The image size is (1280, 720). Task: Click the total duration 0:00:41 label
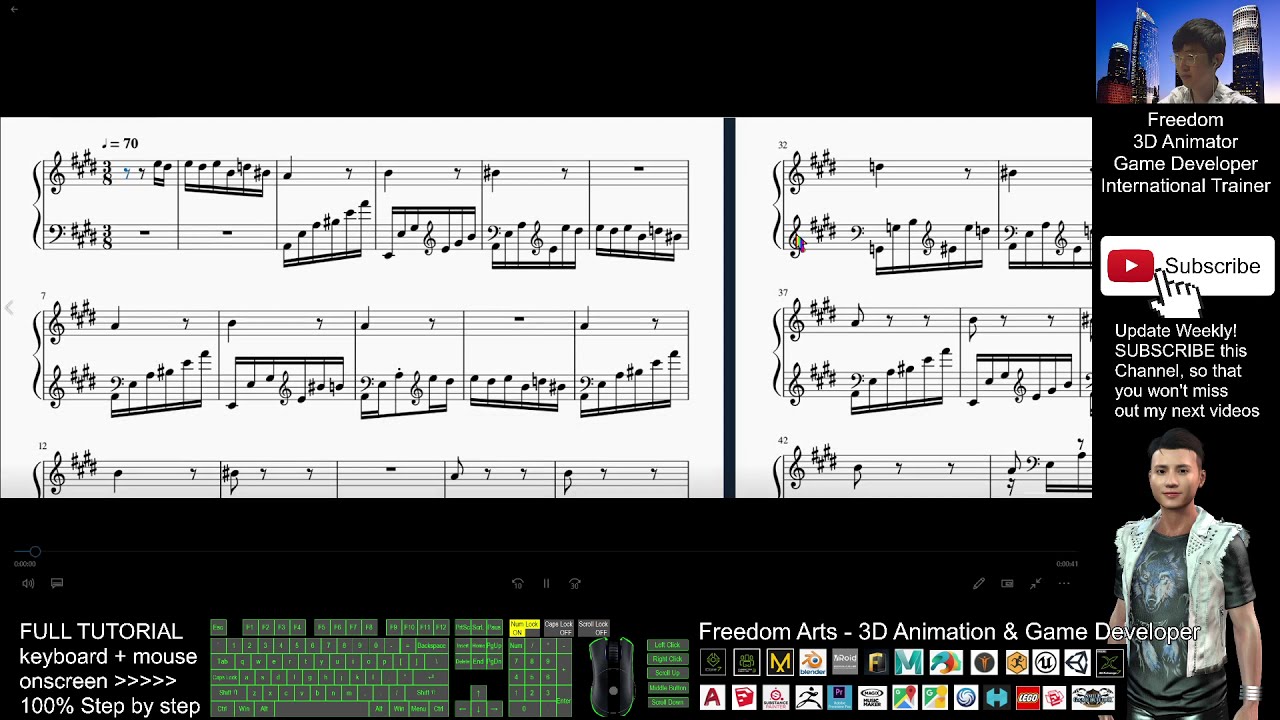1067,564
